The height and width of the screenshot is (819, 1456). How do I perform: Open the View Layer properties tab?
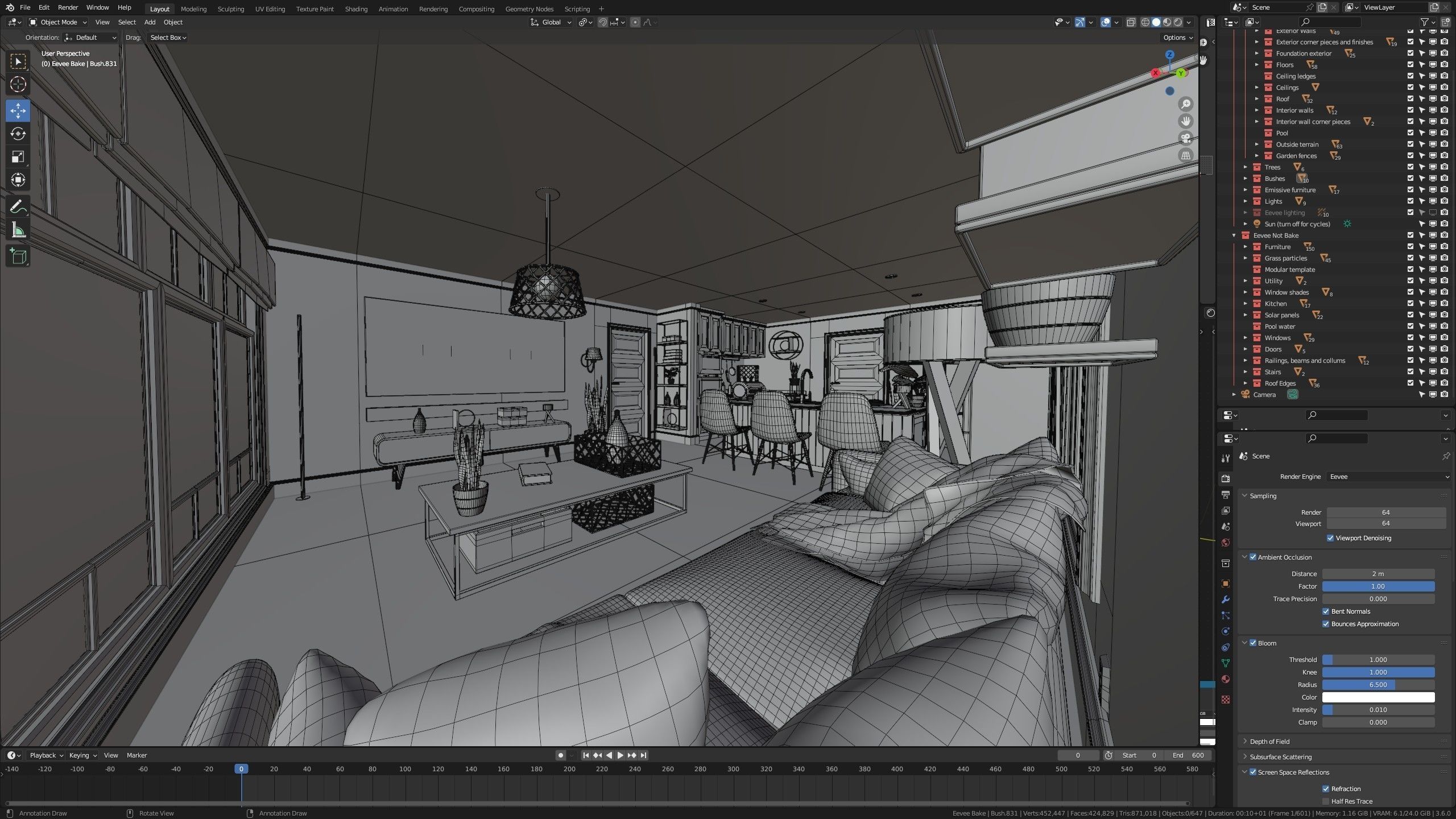1226,511
